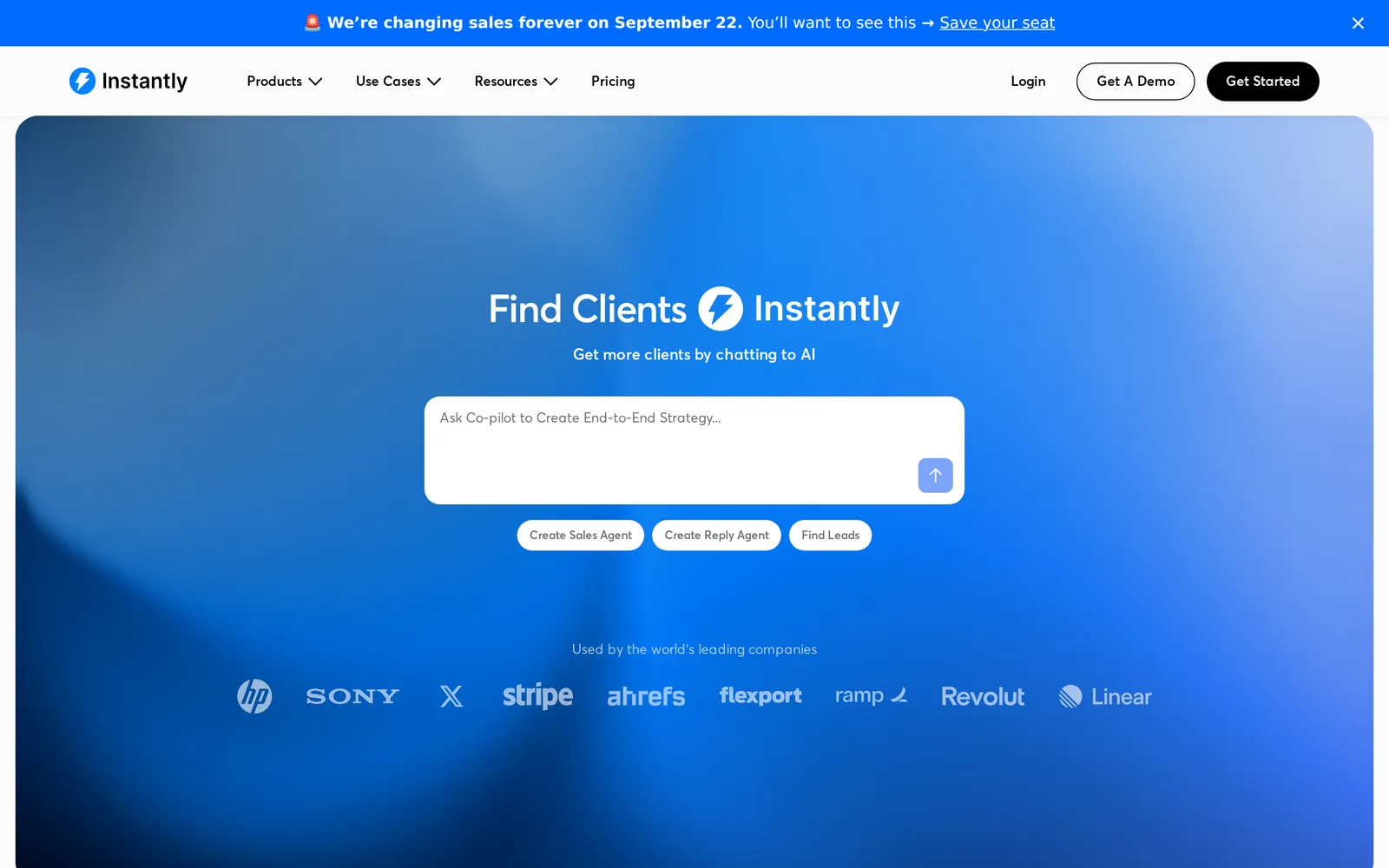
Task: Click the Get Started button
Action: click(x=1262, y=82)
